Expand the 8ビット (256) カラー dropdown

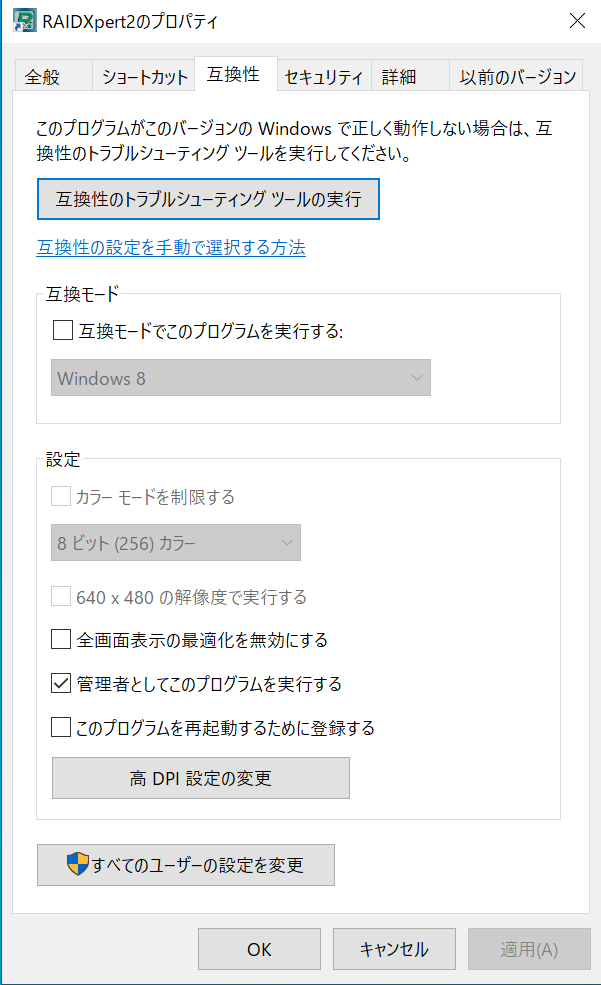coord(176,543)
